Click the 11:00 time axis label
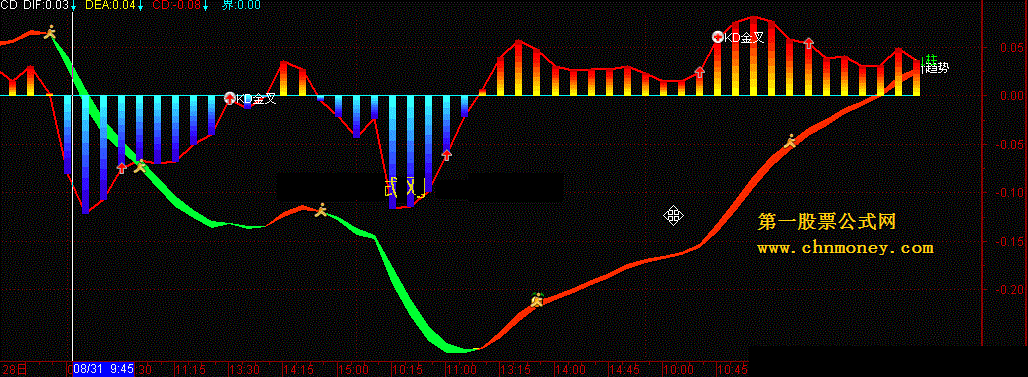Image resolution: width=1028 pixels, height=377 pixels. click(x=461, y=370)
